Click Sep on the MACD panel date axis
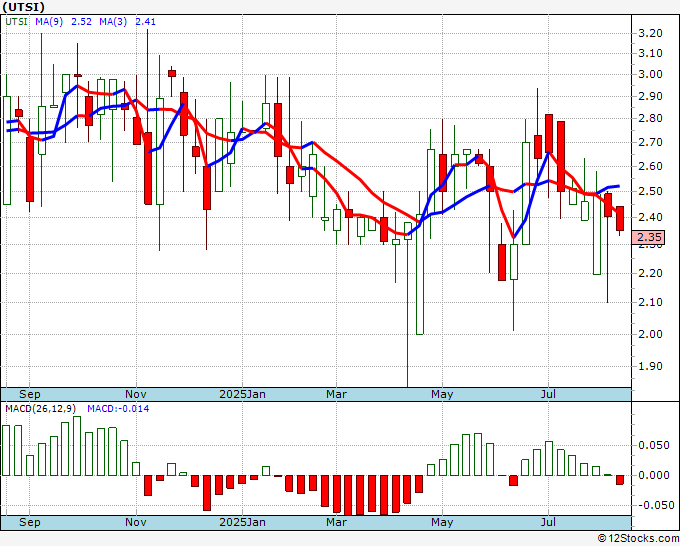 click(29, 522)
